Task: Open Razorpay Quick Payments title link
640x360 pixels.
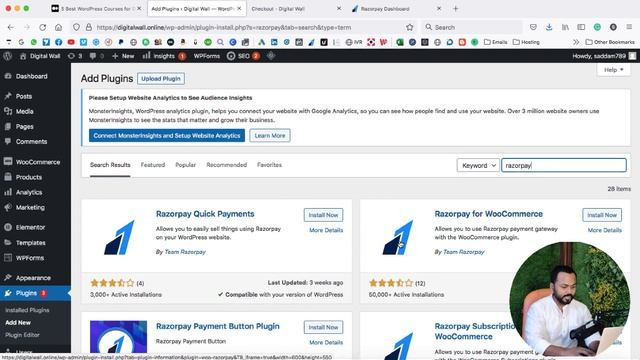Action: coord(205,214)
